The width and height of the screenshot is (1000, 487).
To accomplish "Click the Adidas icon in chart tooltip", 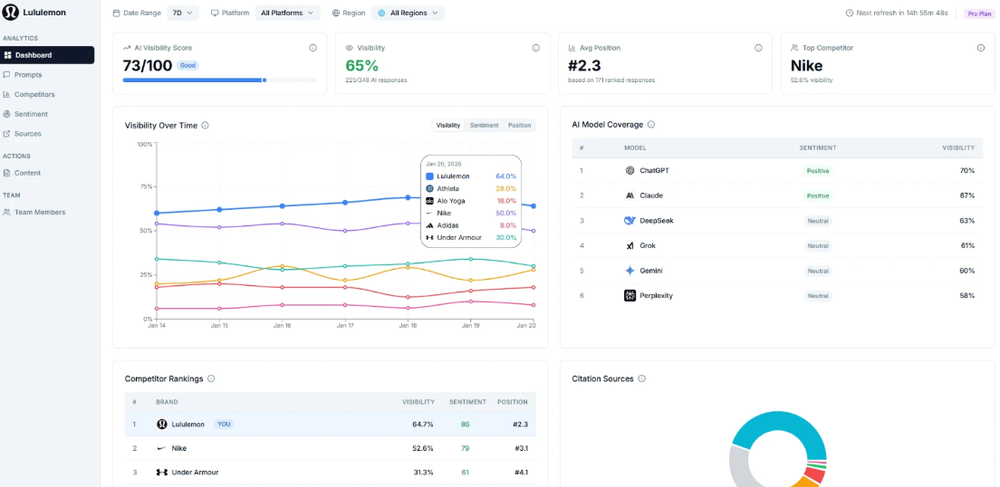I will [x=430, y=225].
